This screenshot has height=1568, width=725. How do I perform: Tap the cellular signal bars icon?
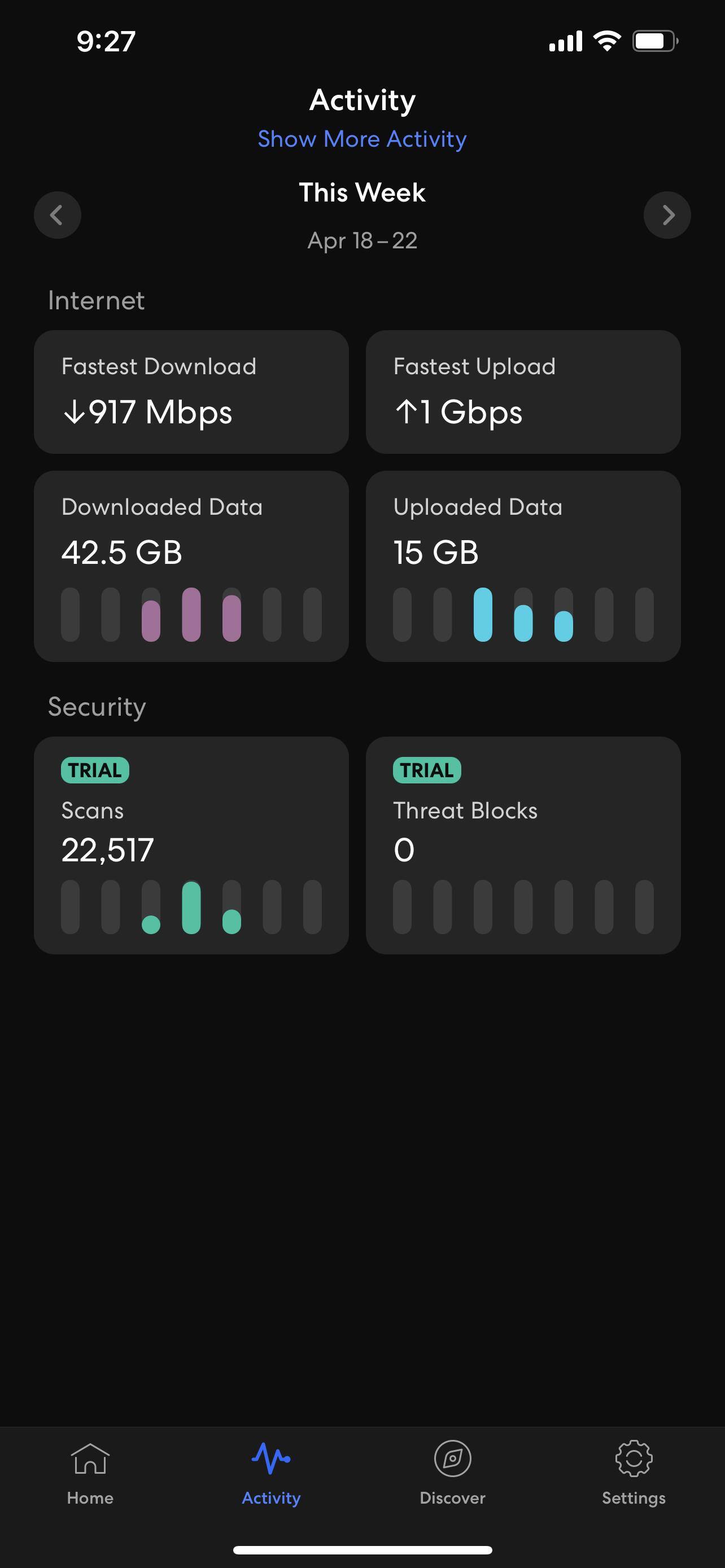pos(566,41)
